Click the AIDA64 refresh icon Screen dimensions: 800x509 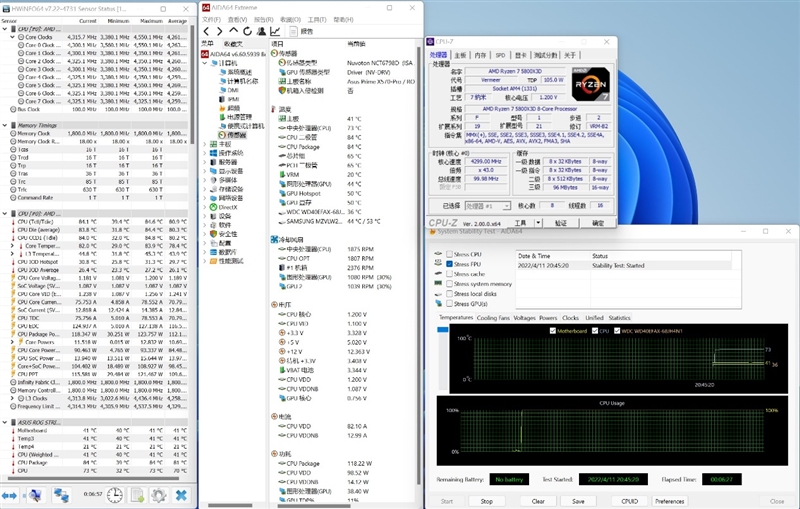pos(247,32)
